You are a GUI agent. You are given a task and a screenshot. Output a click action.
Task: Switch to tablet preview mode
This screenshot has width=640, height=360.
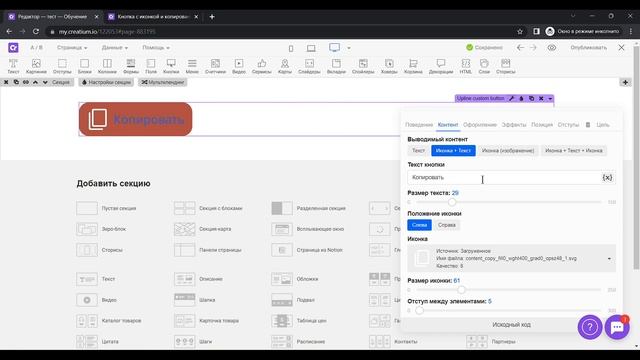coord(311,48)
